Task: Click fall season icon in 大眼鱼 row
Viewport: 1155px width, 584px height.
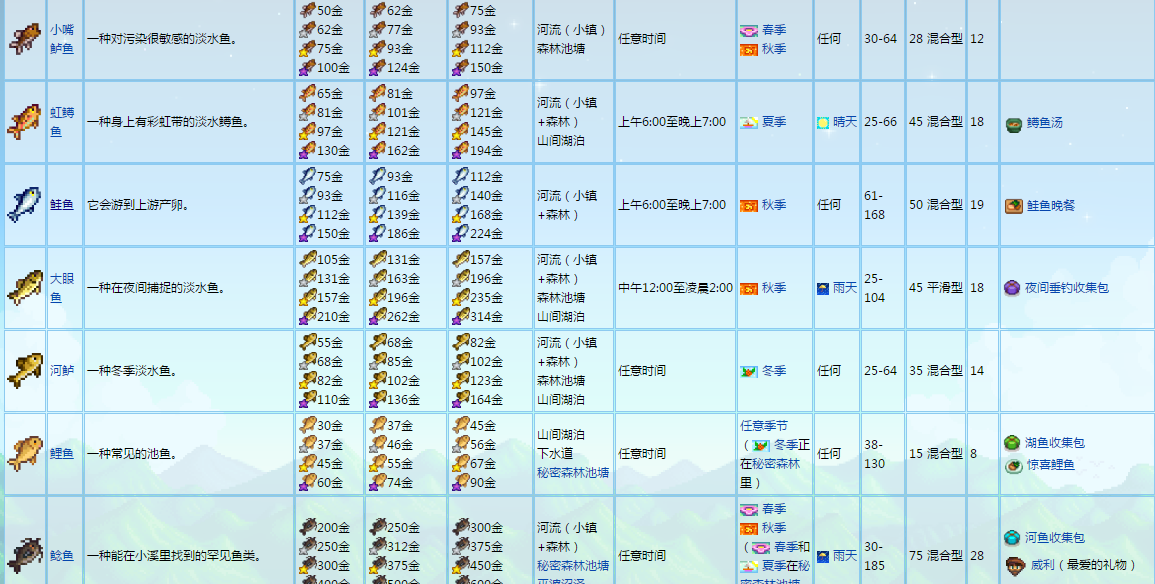Action: 749,288
